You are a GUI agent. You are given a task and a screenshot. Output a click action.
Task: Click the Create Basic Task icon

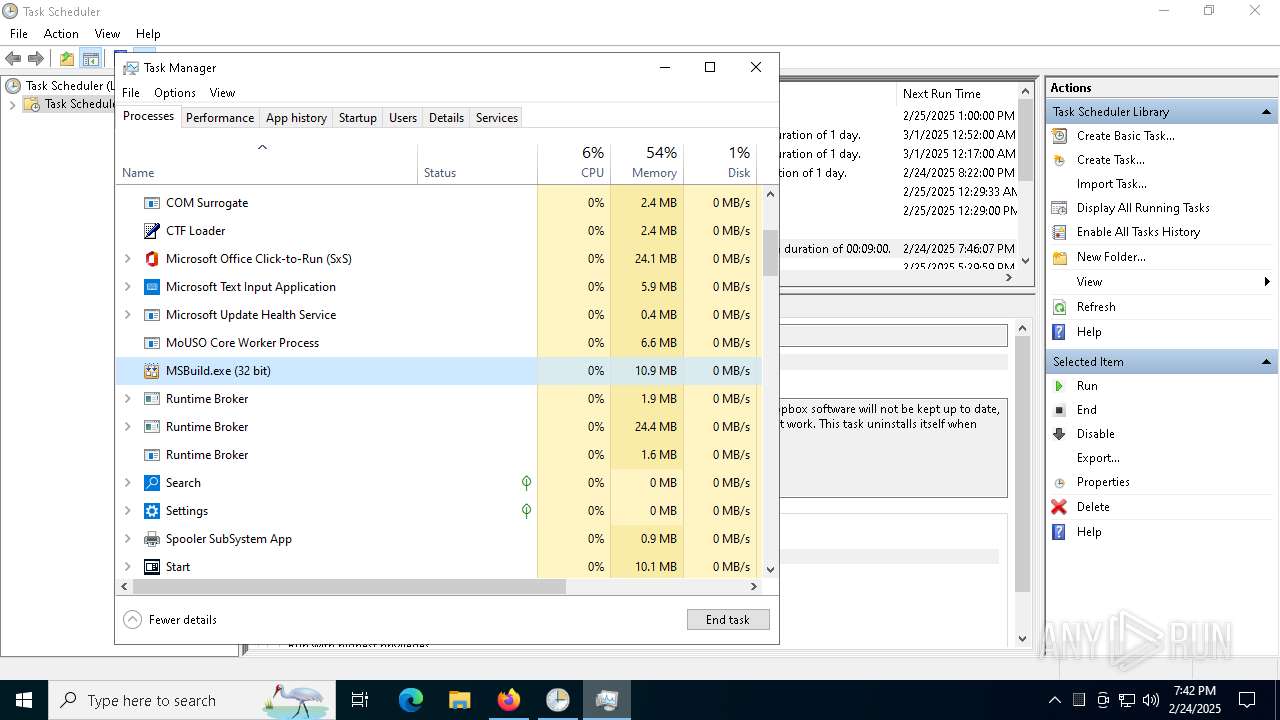click(1059, 136)
